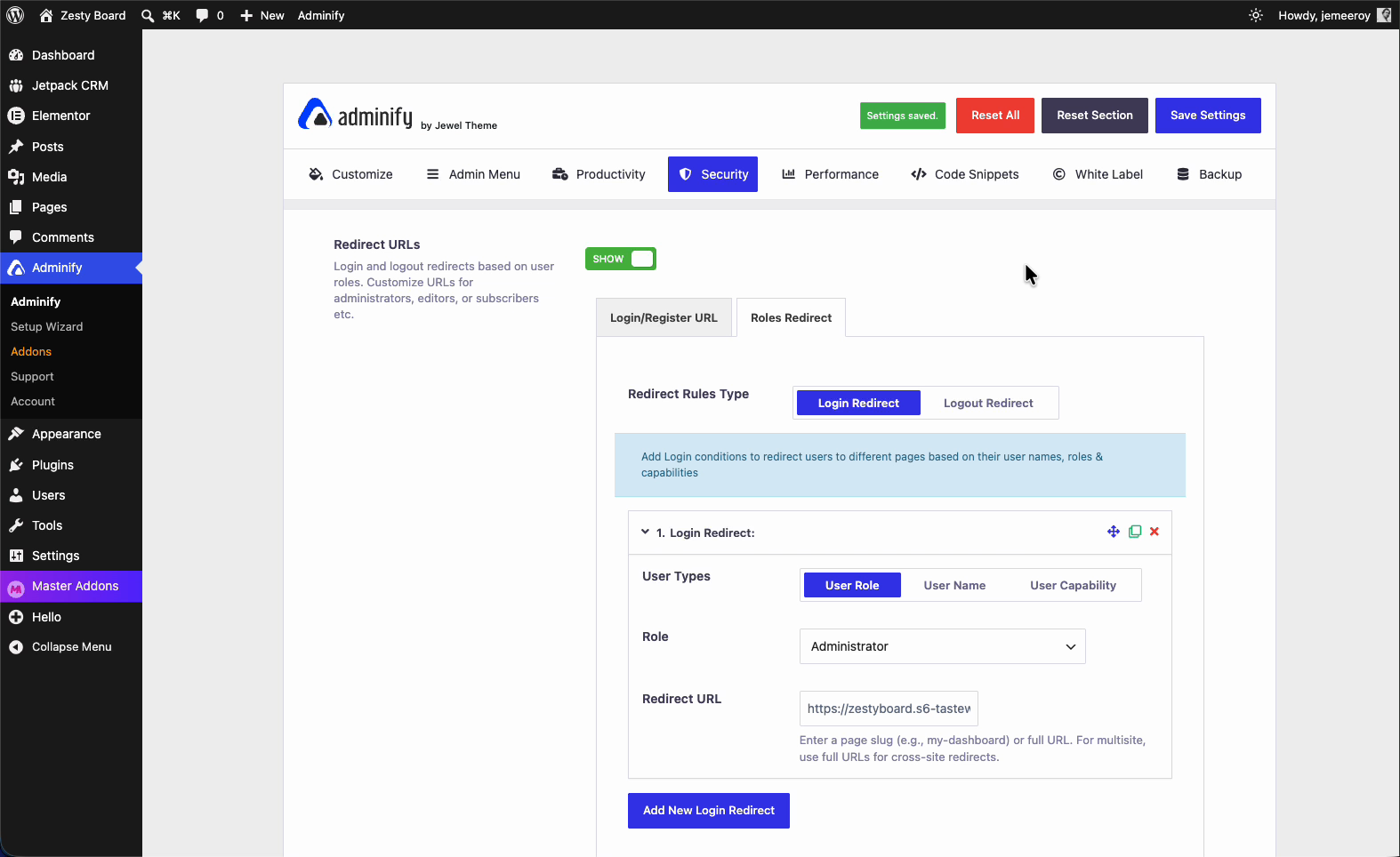The image size is (1400, 857).
Task: Click the Dashboard gauge icon in sidebar
Action: coord(16,55)
